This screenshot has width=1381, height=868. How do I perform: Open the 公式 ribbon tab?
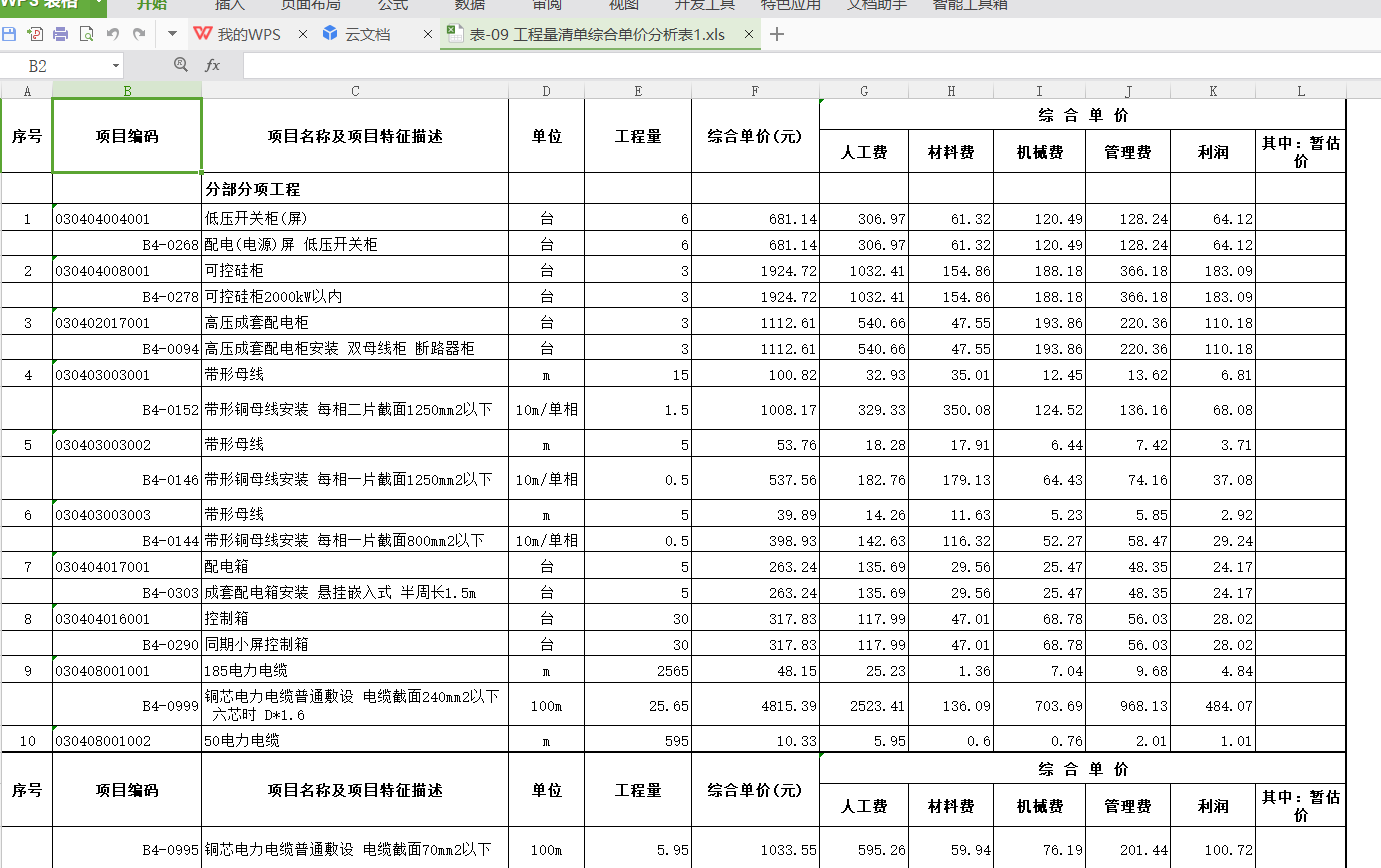[393, 5]
